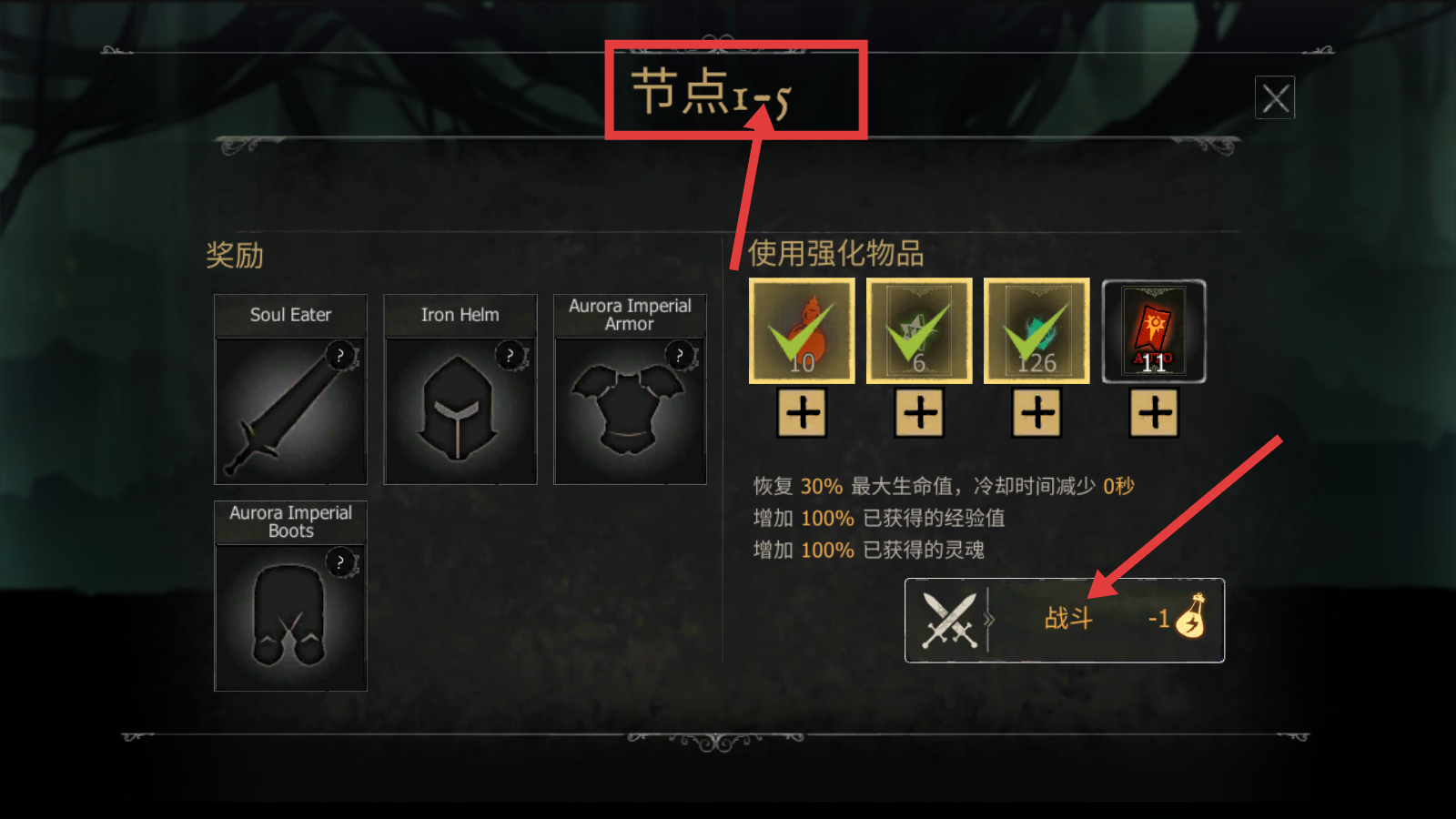Open Soul Eater sword reward thumbnail
This screenshot has width=1456, height=819.
(290, 411)
